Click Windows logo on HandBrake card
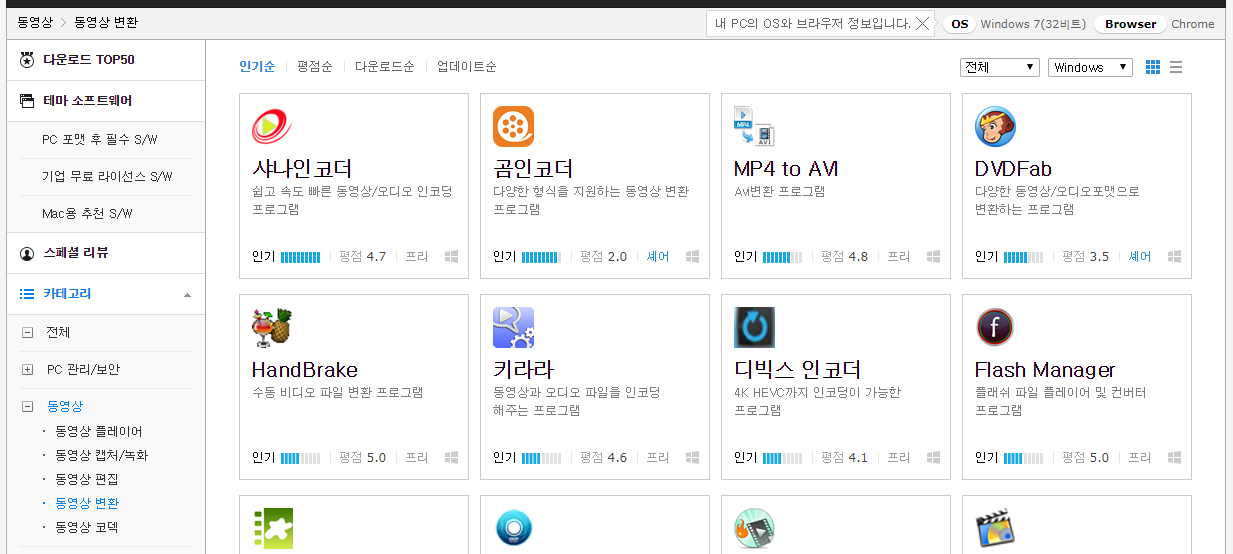The image size is (1233, 554). [452, 458]
